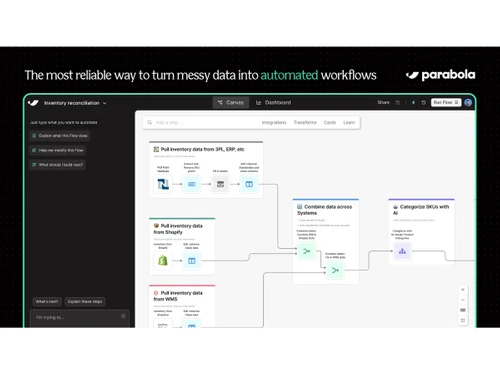
Task: Click the 'Explain these steps' chip
Action: [85, 301]
